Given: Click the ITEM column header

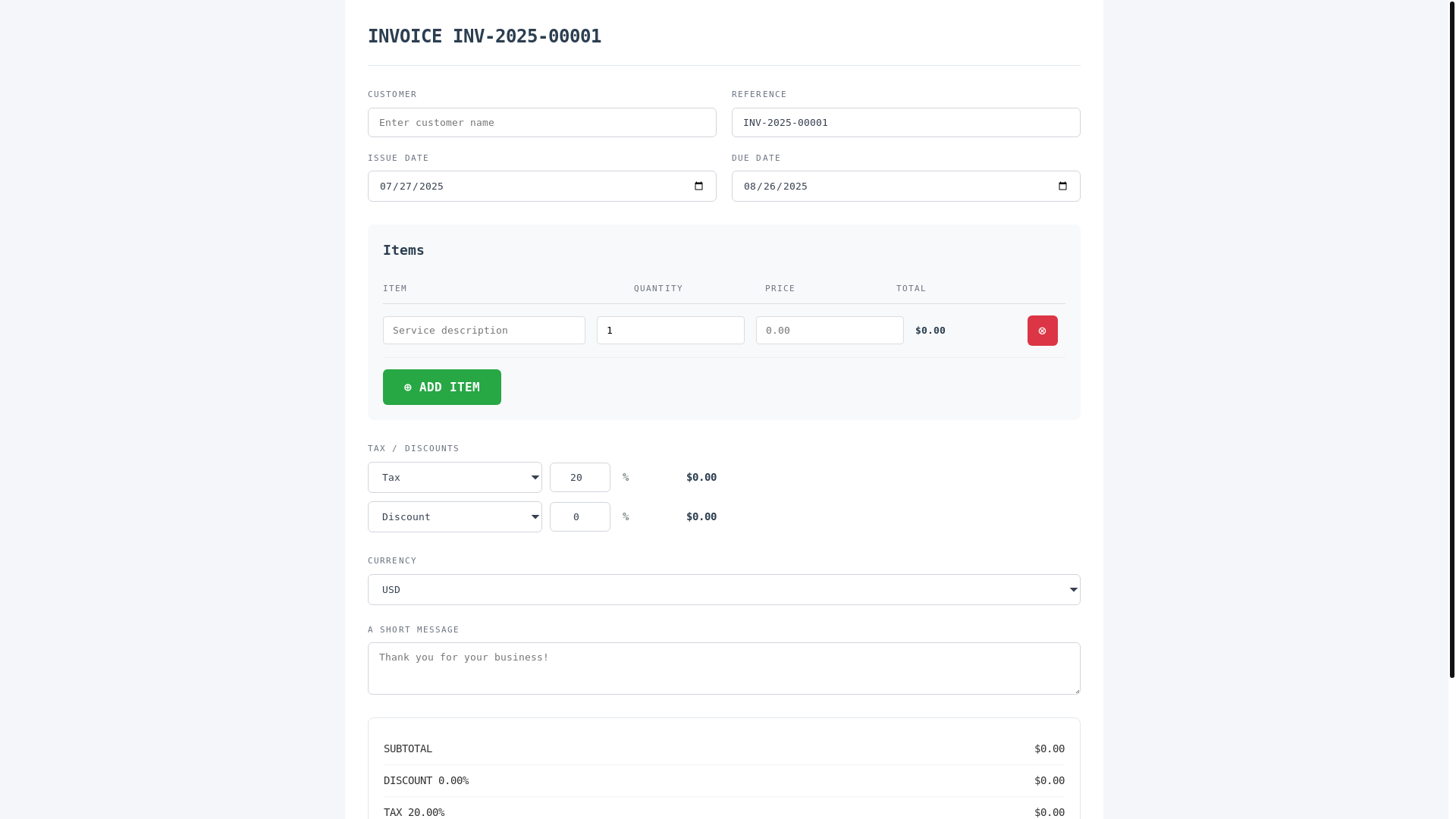Looking at the screenshot, I should coord(395,289).
